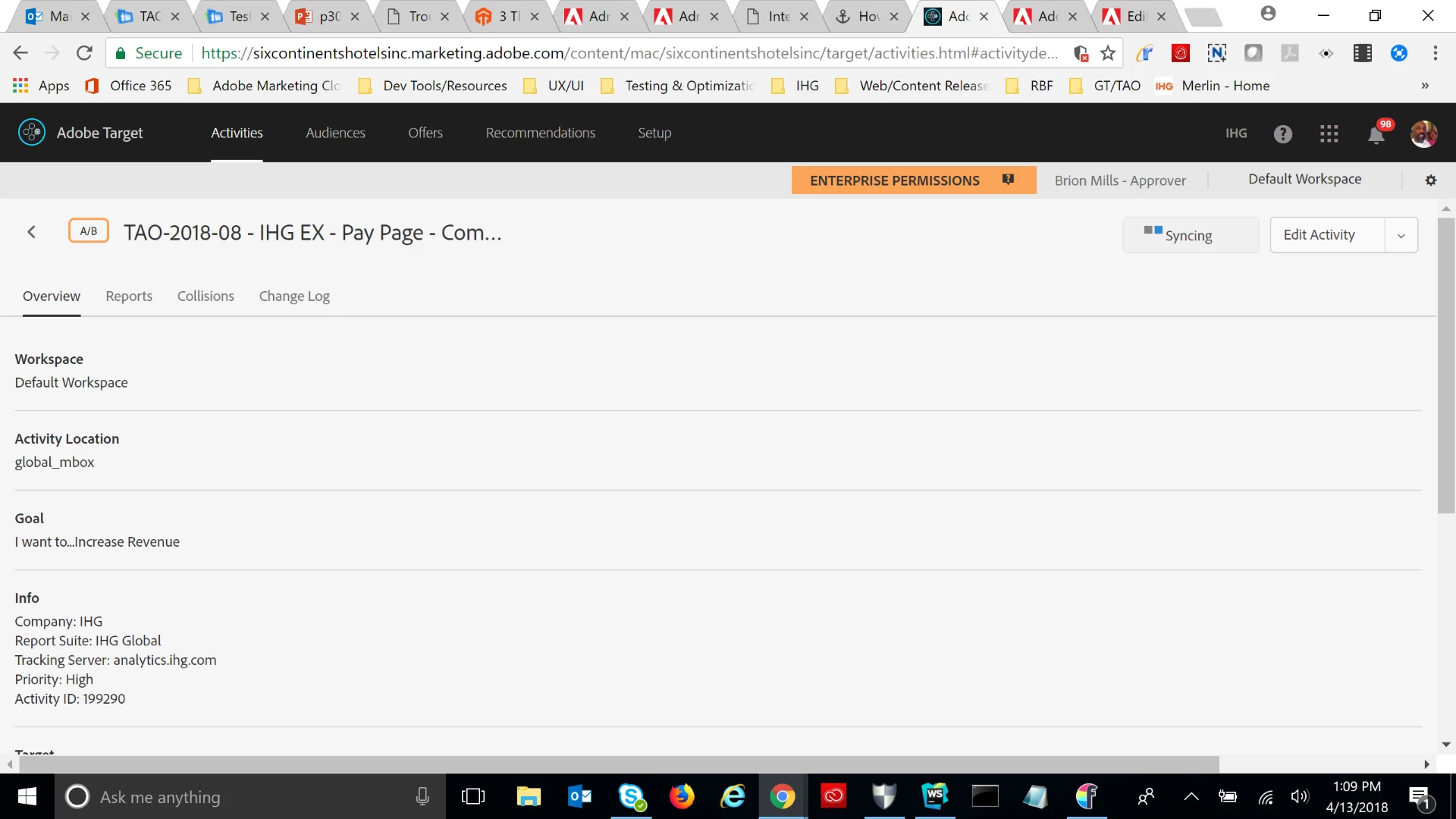This screenshot has width=1456, height=819.
Task: Open the help question mark icon
Action: point(1282,134)
